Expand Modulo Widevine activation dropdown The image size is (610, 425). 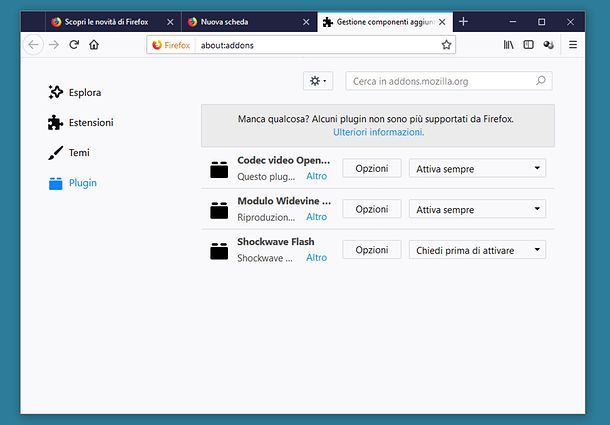[x=477, y=209]
